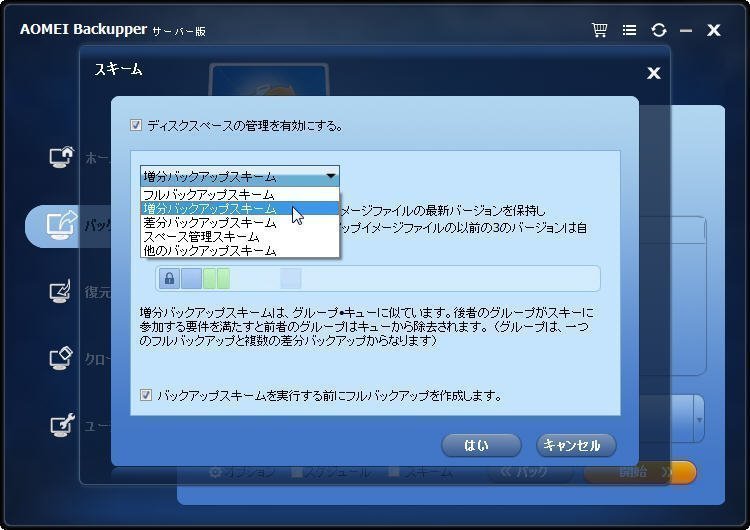Confirm with the はい button

(x=481, y=445)
